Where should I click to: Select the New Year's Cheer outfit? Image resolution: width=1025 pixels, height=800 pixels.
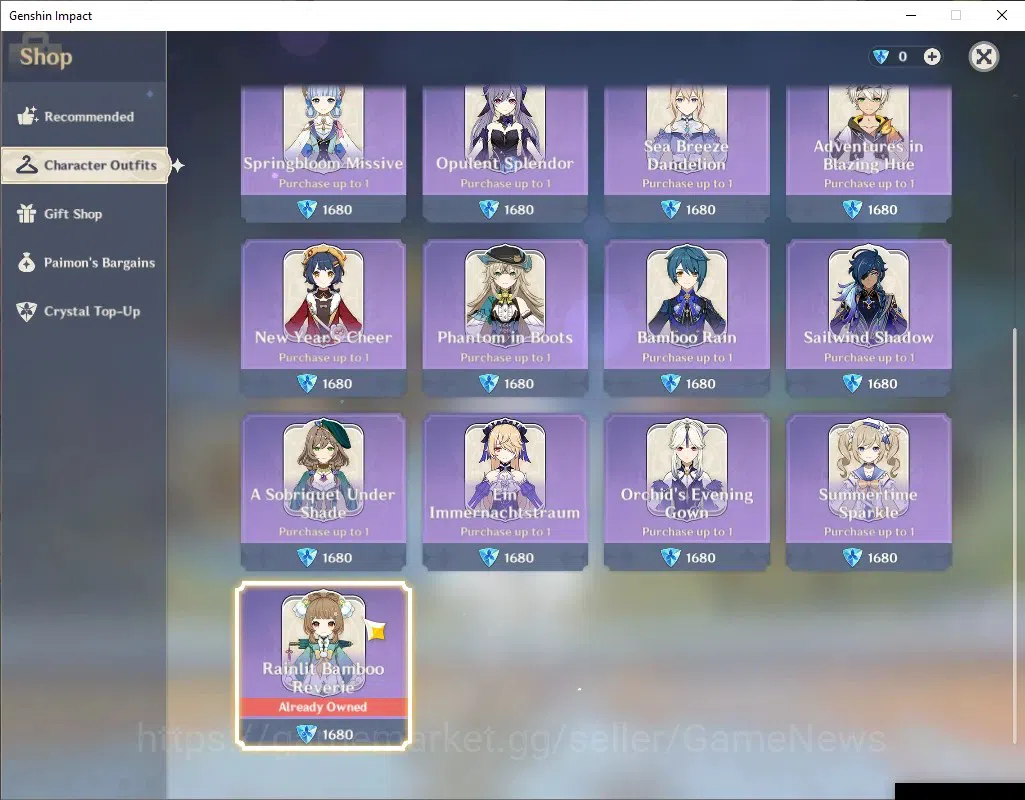pos(324,318)
